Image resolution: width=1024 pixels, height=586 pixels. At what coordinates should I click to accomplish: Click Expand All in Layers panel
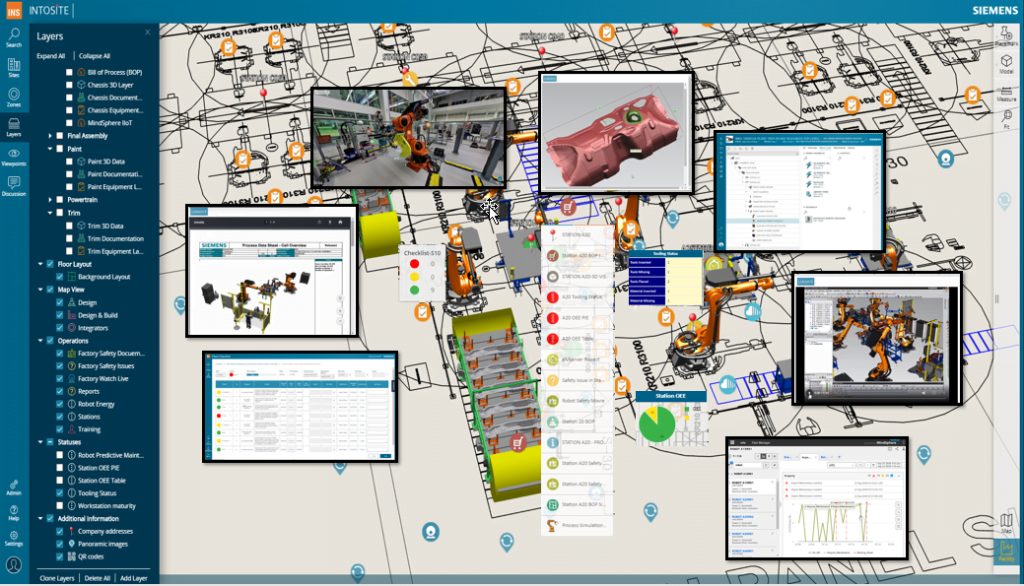51,56
